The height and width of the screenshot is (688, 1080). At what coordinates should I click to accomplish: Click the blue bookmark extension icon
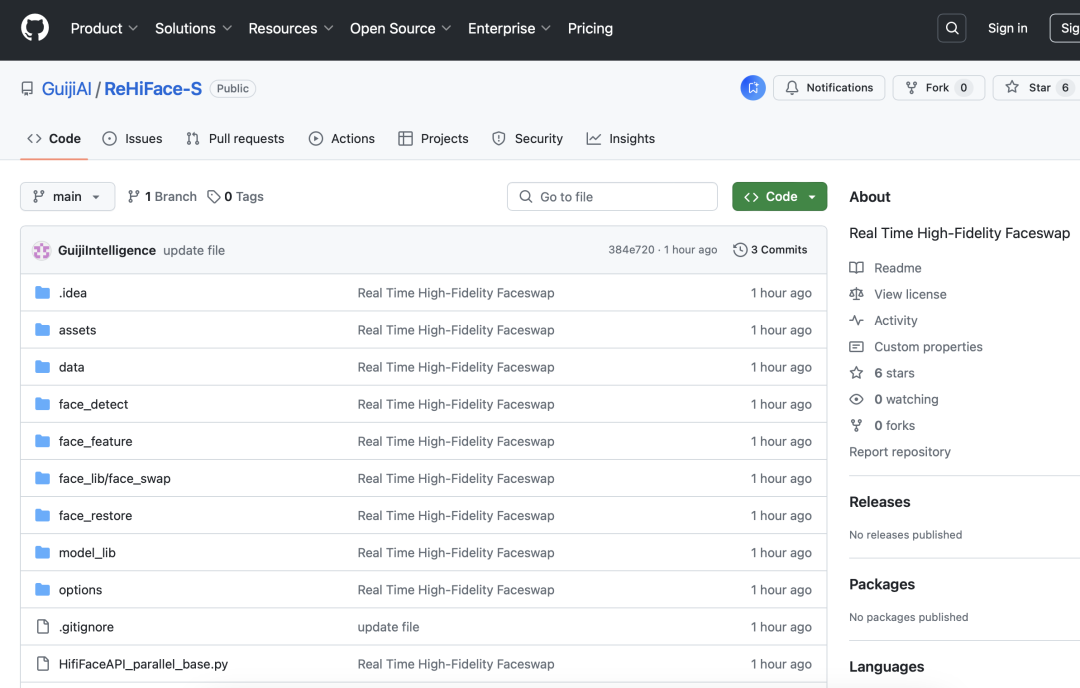tap(753, 87)
